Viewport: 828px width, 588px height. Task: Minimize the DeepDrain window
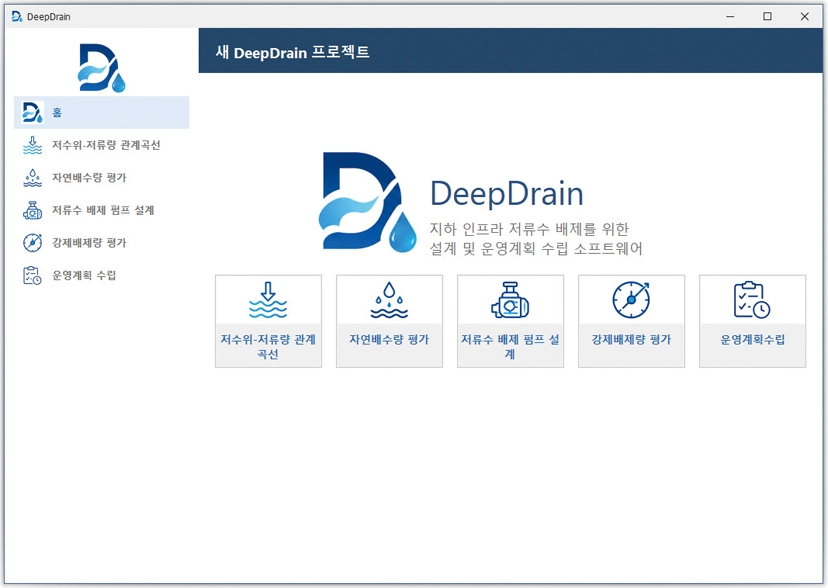730,16
